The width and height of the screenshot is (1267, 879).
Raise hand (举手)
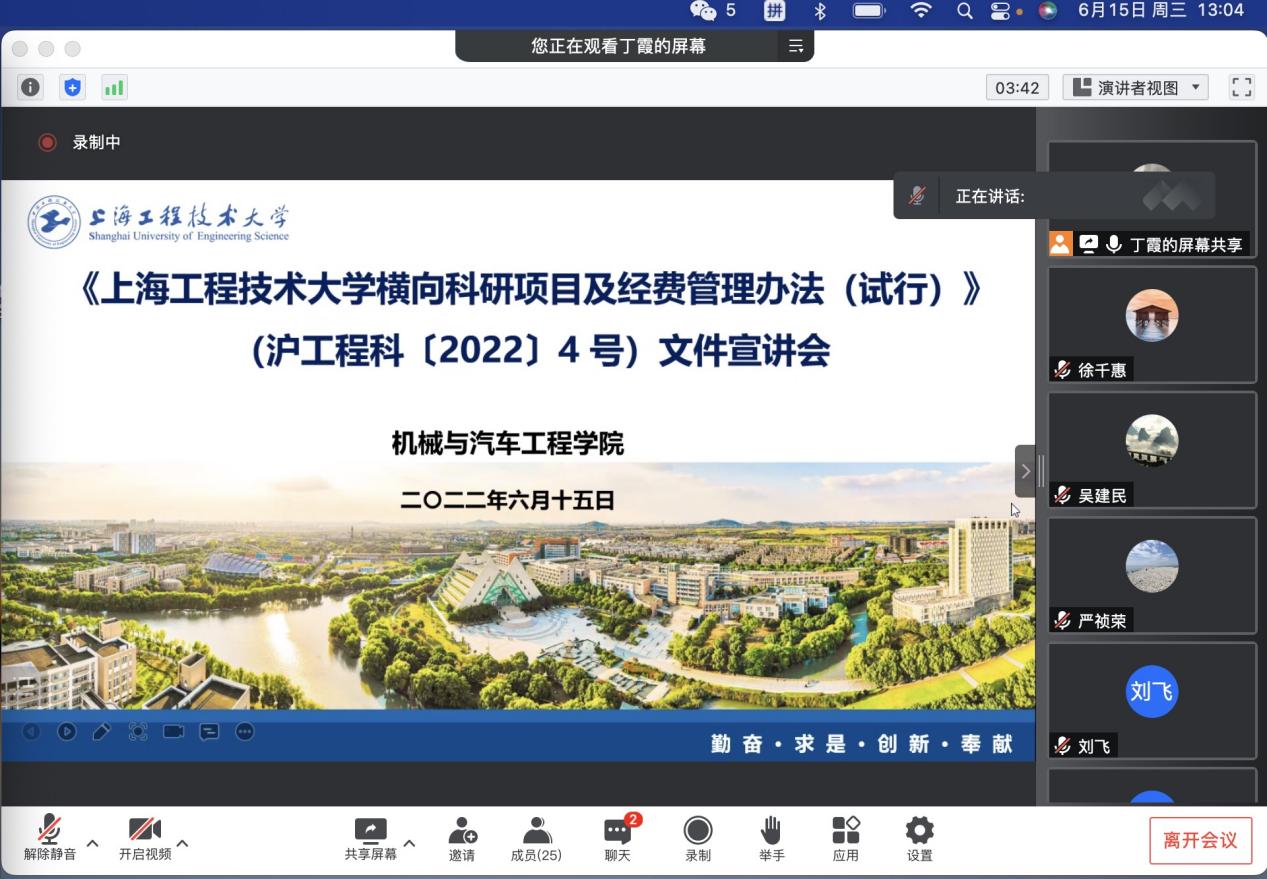pyautogui.click(x=771, y=838)
